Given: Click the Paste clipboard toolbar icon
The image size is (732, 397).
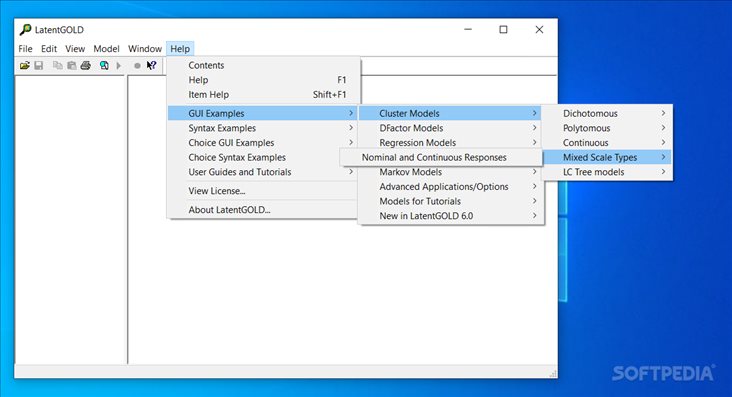Looking at the screenshot, I should [71, 66].
